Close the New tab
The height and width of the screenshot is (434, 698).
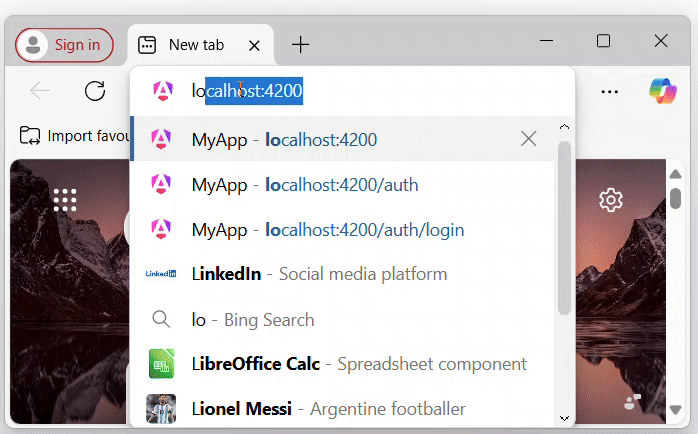pos(254,45)
